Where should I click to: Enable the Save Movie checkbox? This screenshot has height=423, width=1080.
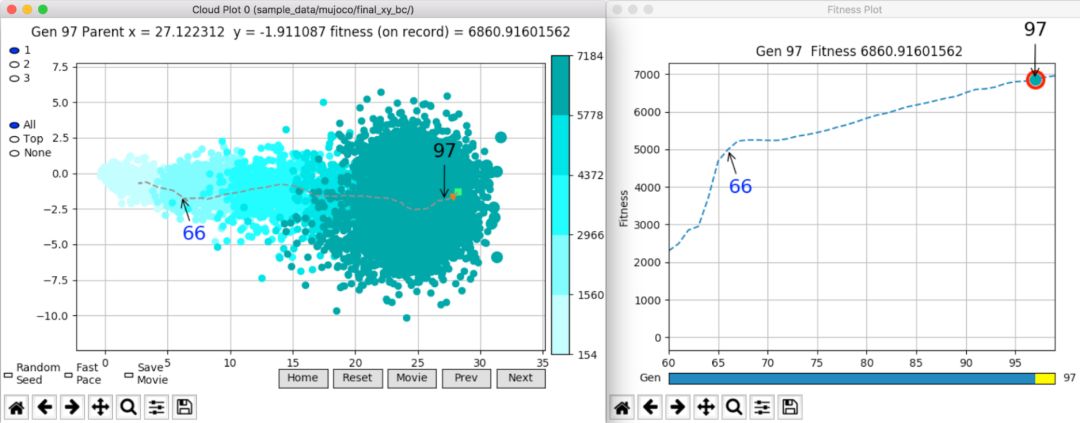point(129,375)
